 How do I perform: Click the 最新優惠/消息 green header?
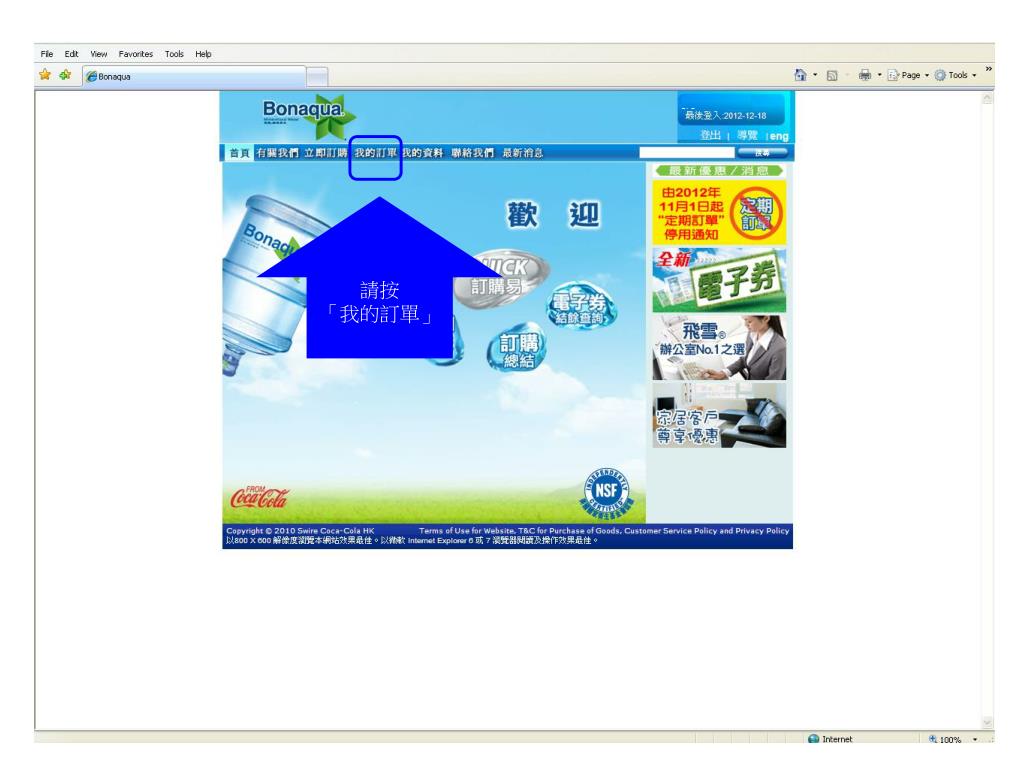(x=719, y=170)
